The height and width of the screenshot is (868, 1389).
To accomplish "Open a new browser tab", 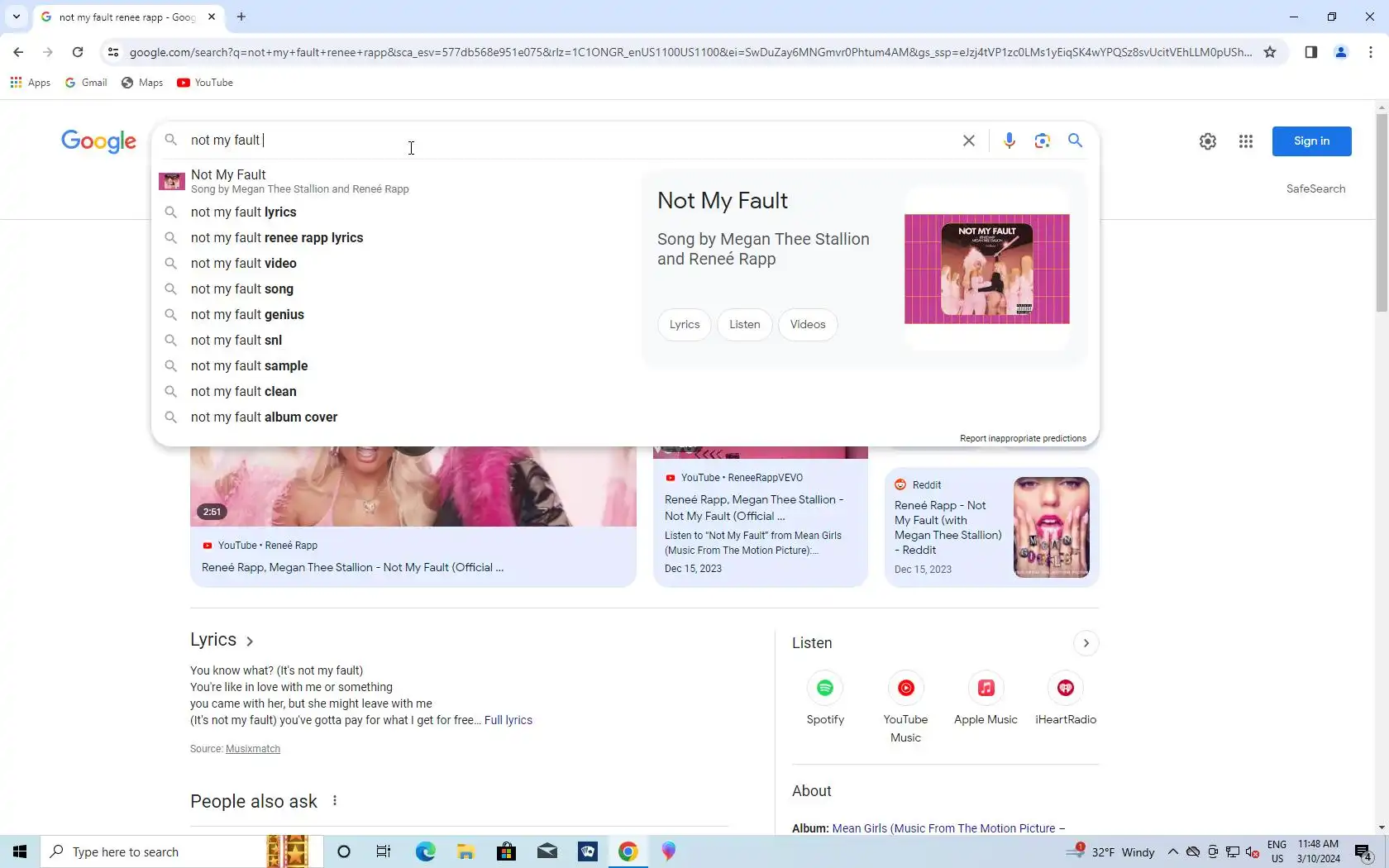I will pos(241,17).
